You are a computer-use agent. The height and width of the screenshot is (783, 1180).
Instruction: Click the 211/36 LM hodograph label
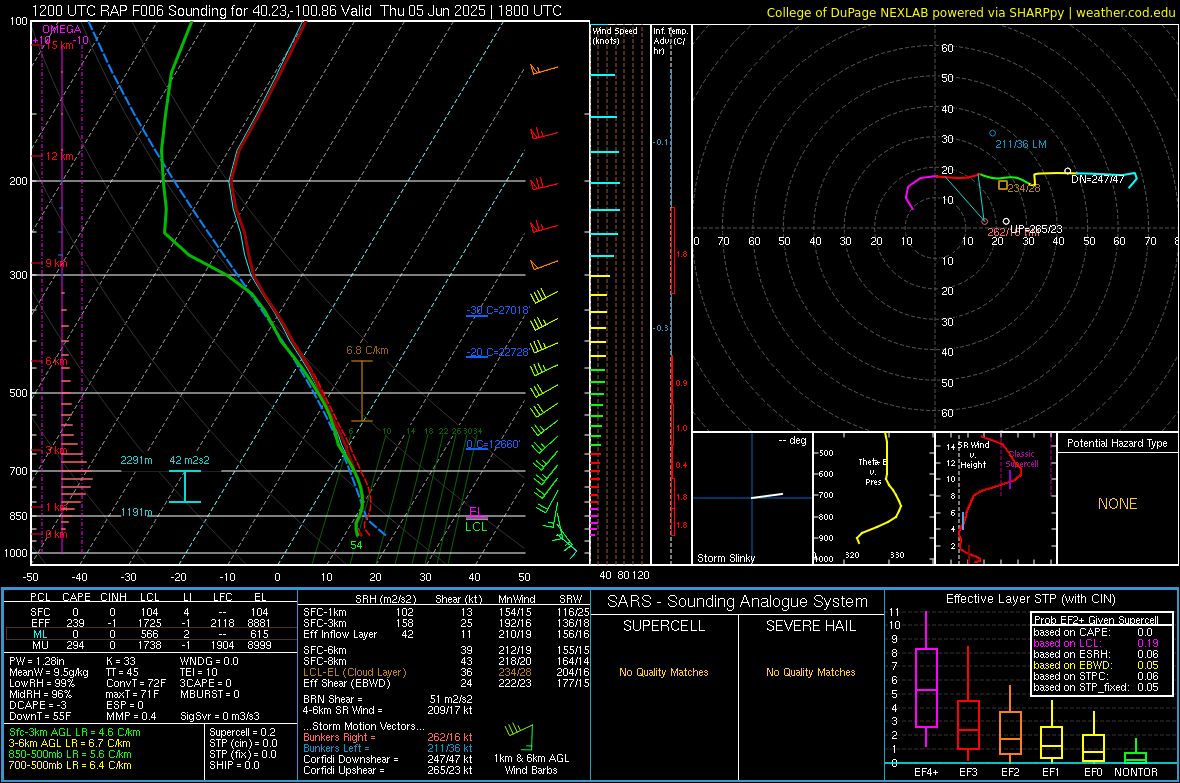[1020, 144]
